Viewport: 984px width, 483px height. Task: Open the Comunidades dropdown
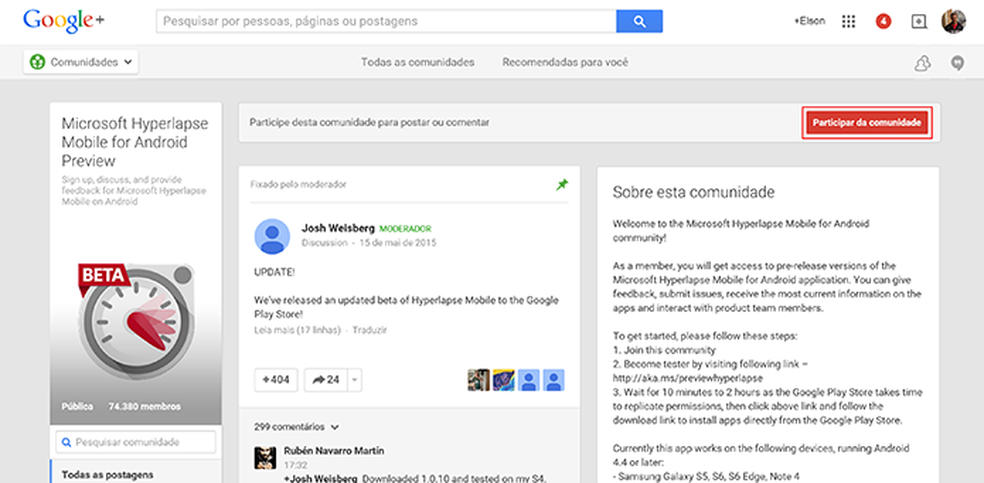tap(81, 62)
